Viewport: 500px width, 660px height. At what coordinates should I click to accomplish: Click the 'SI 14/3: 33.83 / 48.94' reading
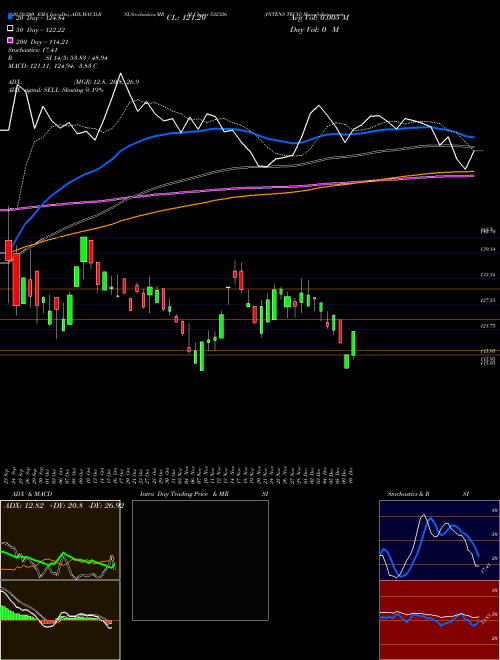tap(77, 58)
